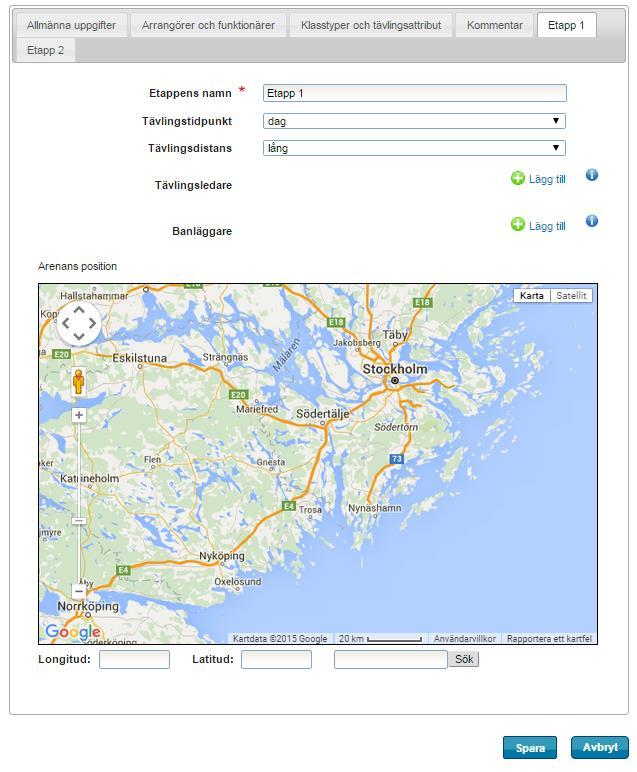Pan the map right with arrow

[92, 323]
